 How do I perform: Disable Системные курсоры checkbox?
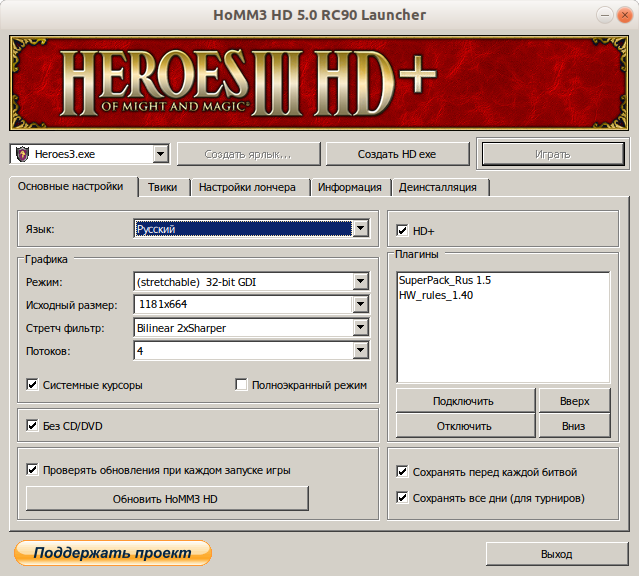pos(32,384)
